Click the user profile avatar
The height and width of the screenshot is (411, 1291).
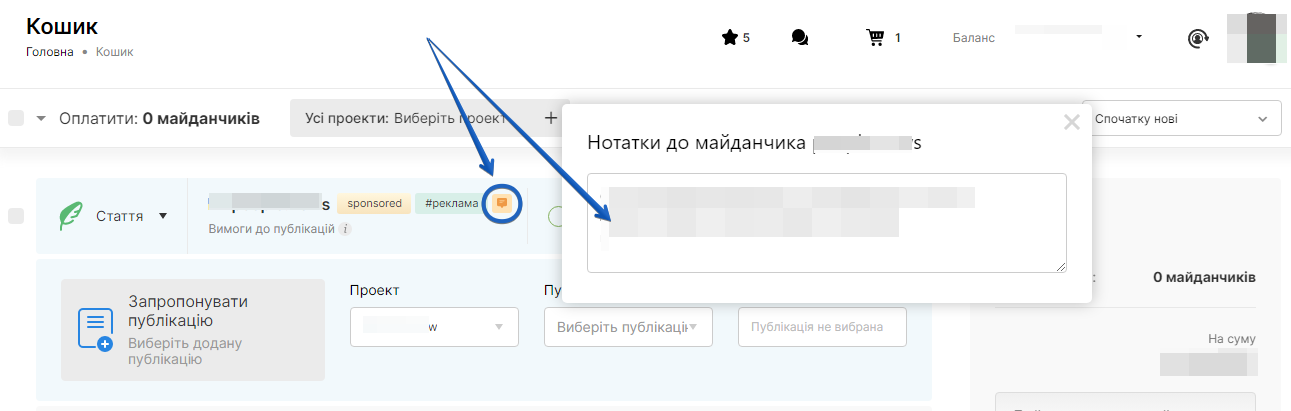pyautogui.click(x=1257, y=38)
